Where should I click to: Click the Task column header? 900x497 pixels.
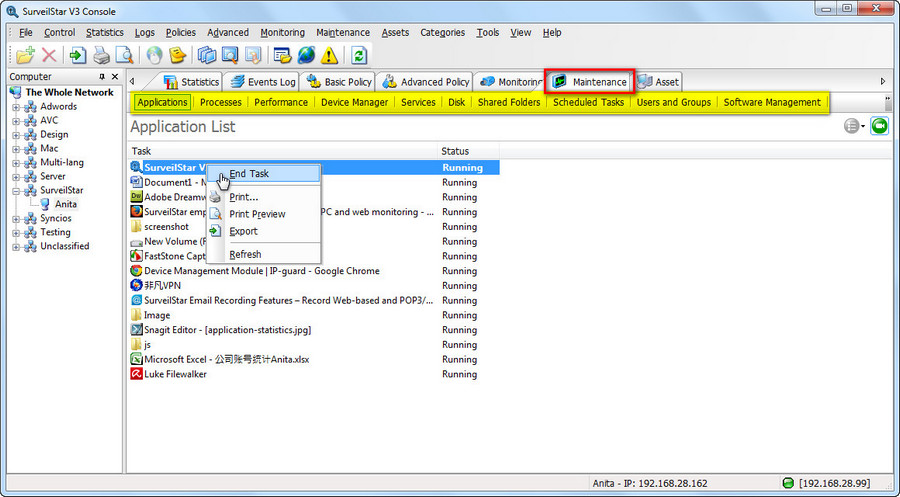282,151
